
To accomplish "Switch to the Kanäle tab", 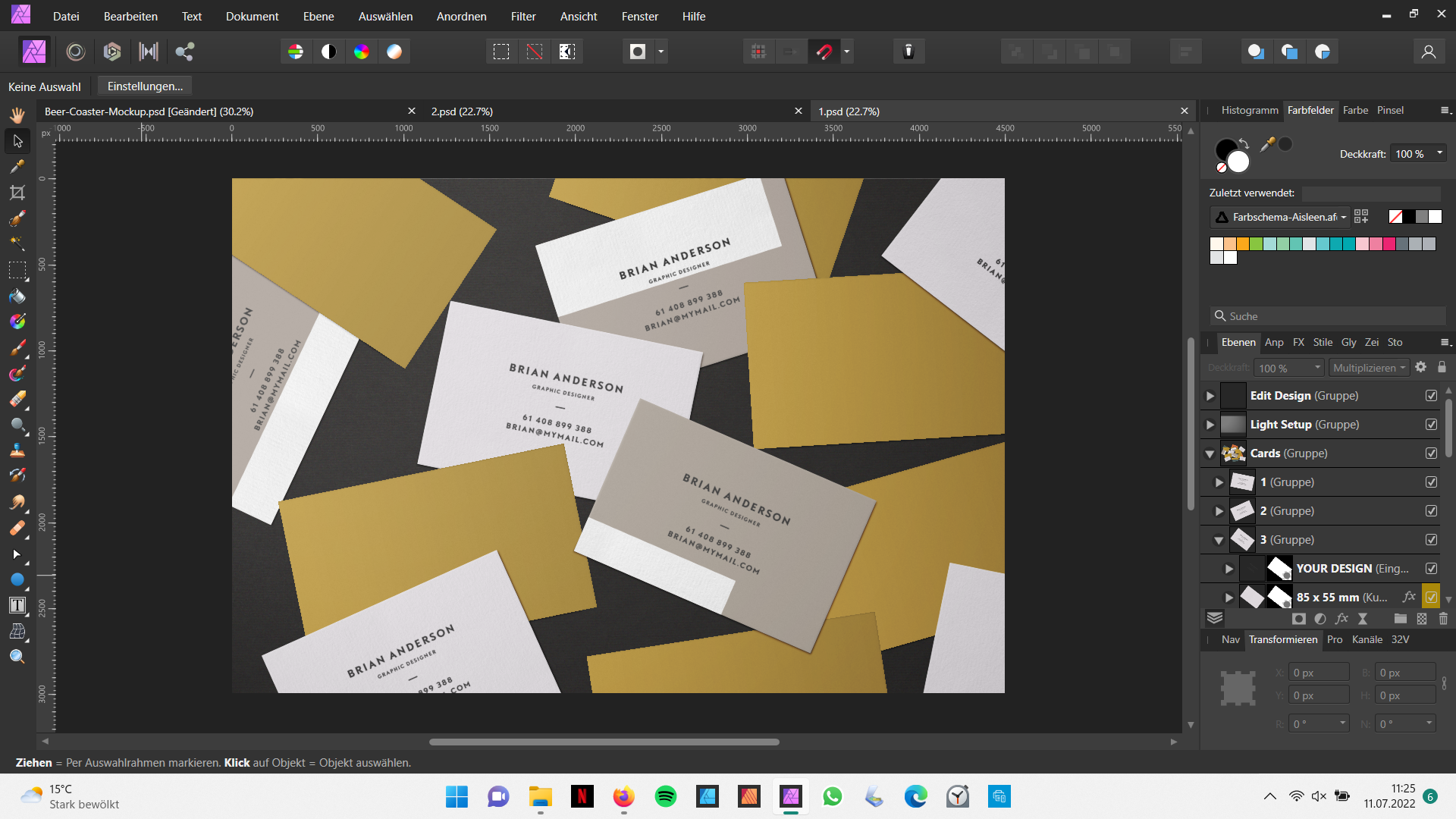I will (x=1368, y=640).
